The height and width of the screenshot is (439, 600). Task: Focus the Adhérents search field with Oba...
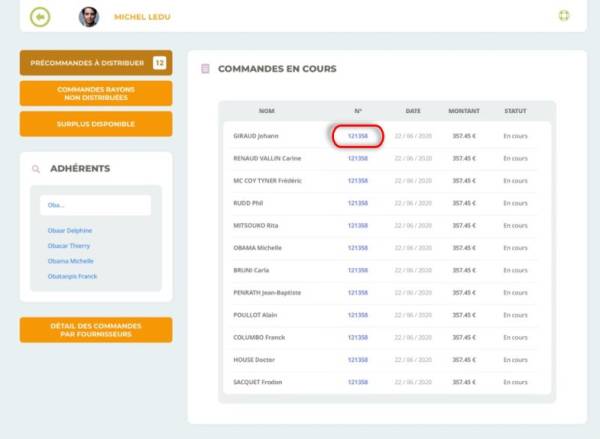(96, 205)
